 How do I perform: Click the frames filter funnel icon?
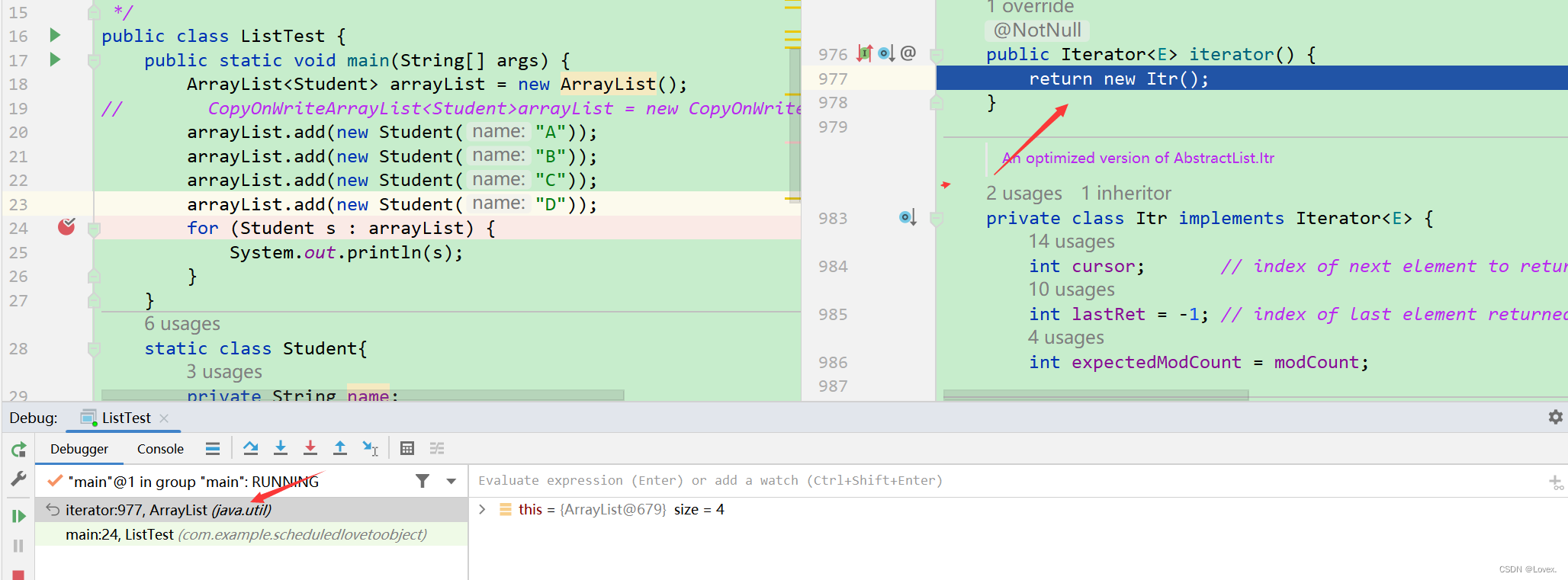[423, 481]
